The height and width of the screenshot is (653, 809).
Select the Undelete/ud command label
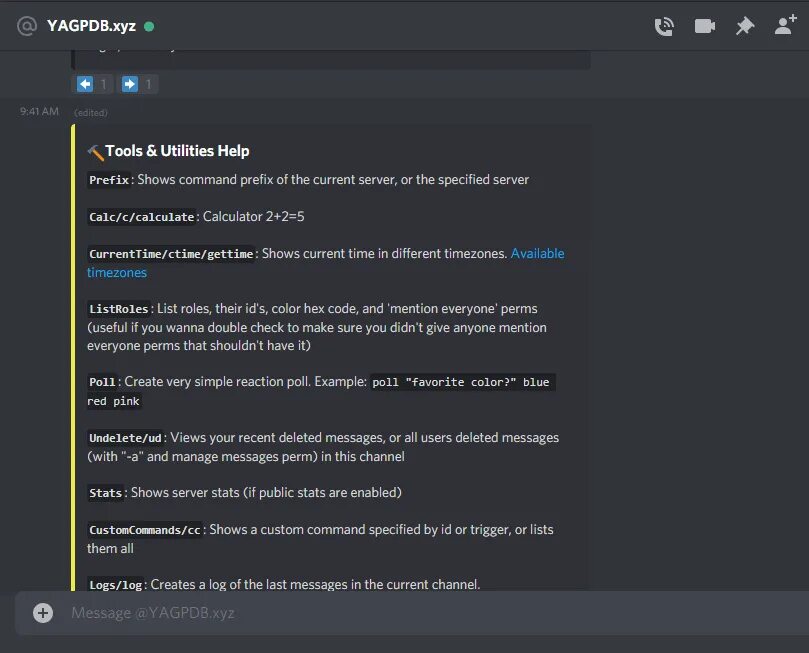click(x=125, y=438)
